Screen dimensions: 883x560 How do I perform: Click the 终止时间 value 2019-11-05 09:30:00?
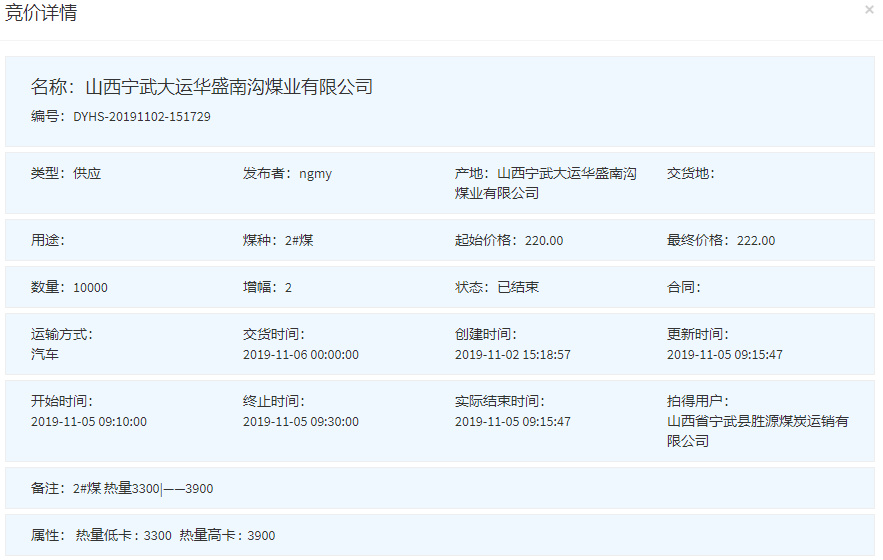tap(301, 422)
